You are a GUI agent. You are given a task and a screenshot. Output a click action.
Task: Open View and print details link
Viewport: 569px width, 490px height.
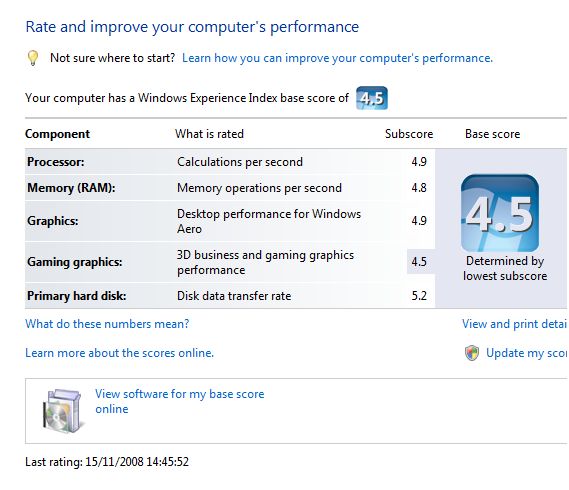click(515, 324)
